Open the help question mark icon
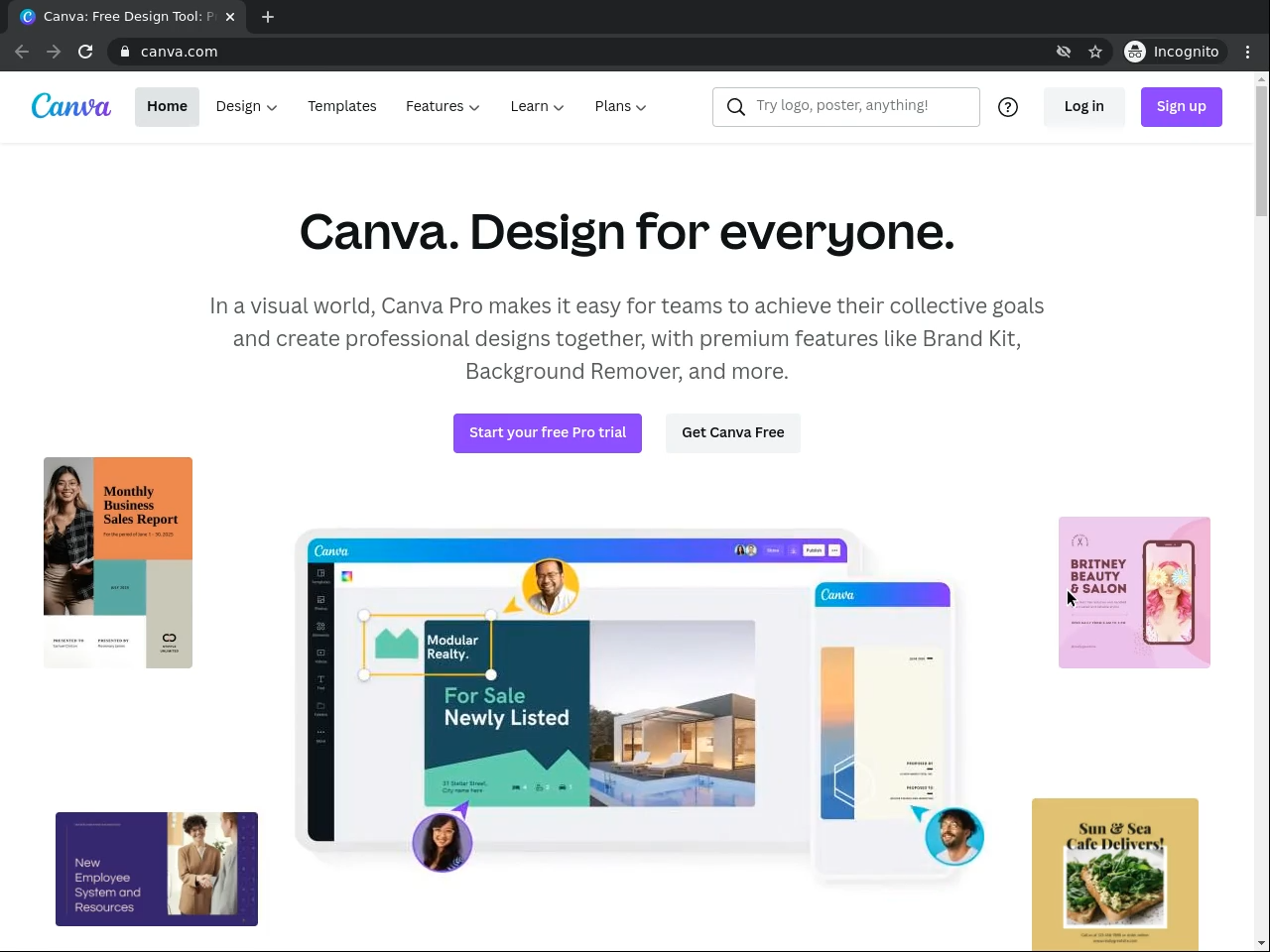Screen dimensions: 1270x952 point(1008,107)
